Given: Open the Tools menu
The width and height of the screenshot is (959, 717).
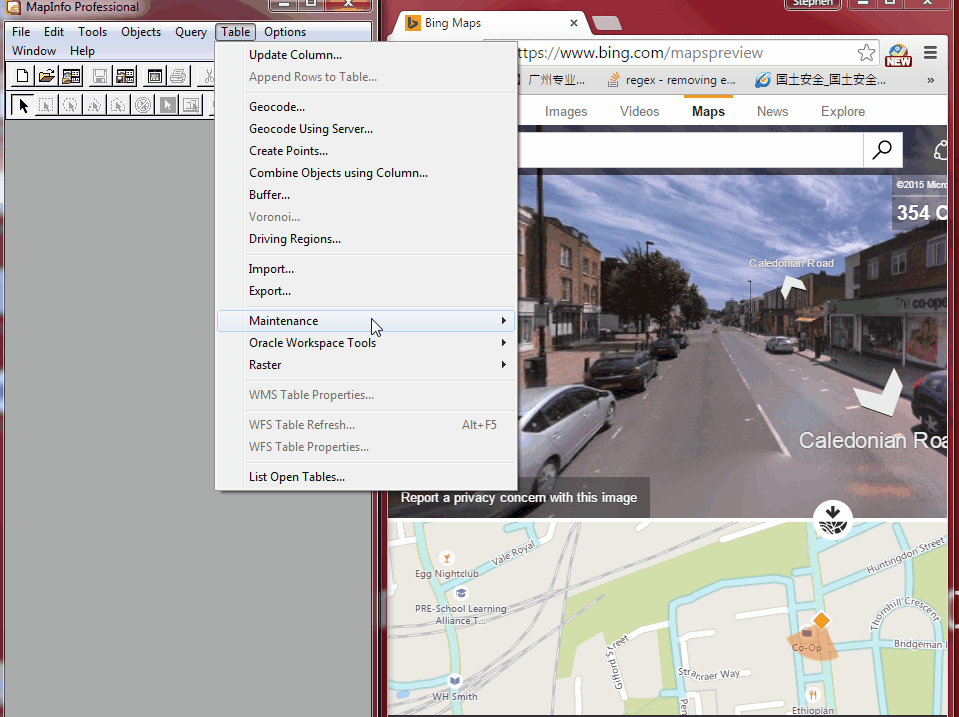Looking at the screenshot, I should click(92, 32).
